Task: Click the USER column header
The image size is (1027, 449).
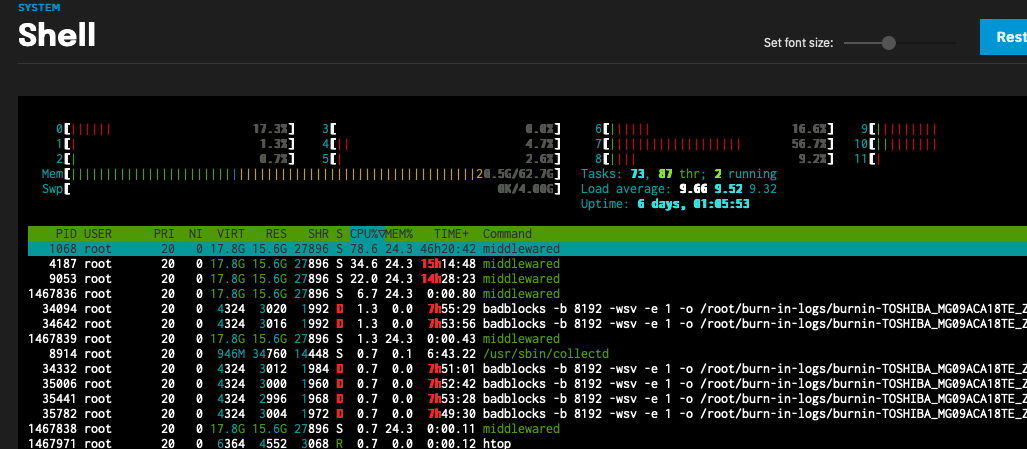Action: coord(98,233)
